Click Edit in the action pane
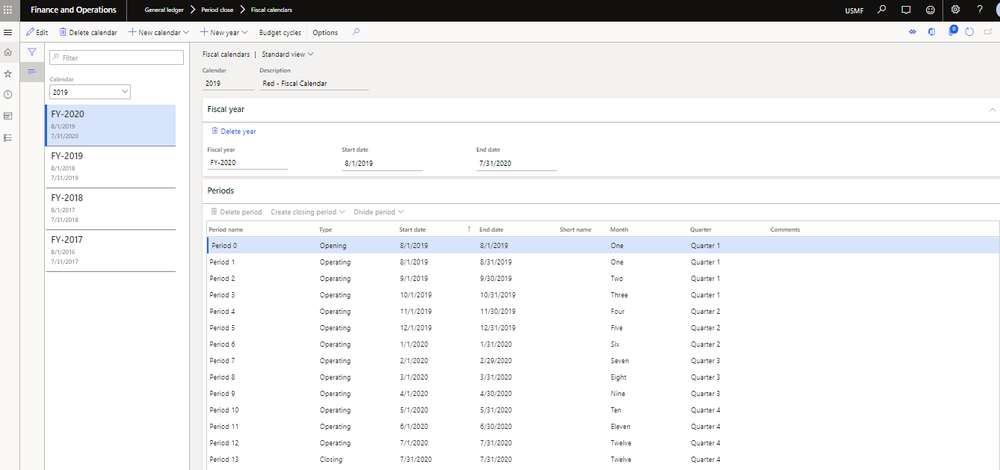The image size is (1000, 470). click(x=37, y=32)
